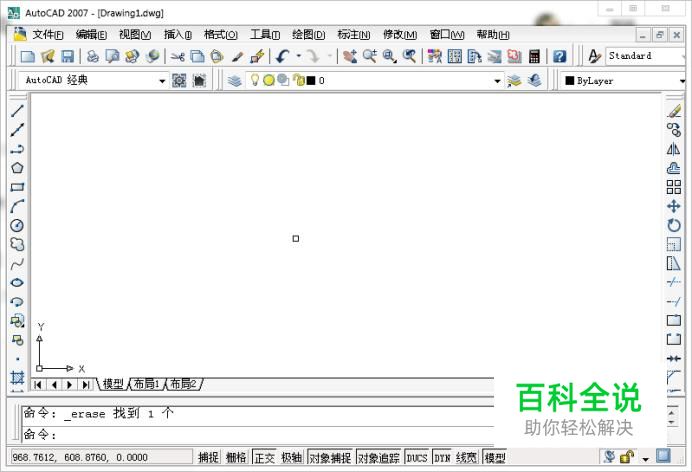Image resolution: width=692 pixels, height=472 pixels.
Task: Select the Polygon tool
Action: point(17,168)
